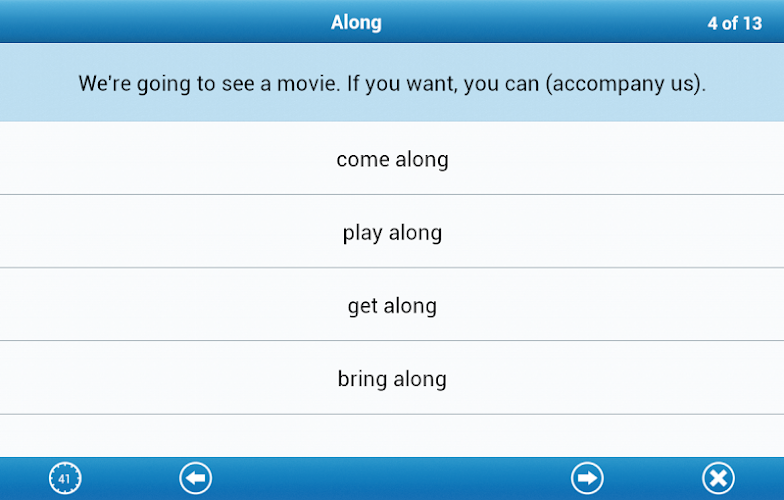Tap the number 41 inside the clock icon
Screen dimensions: 784x500
click(64, 479)
